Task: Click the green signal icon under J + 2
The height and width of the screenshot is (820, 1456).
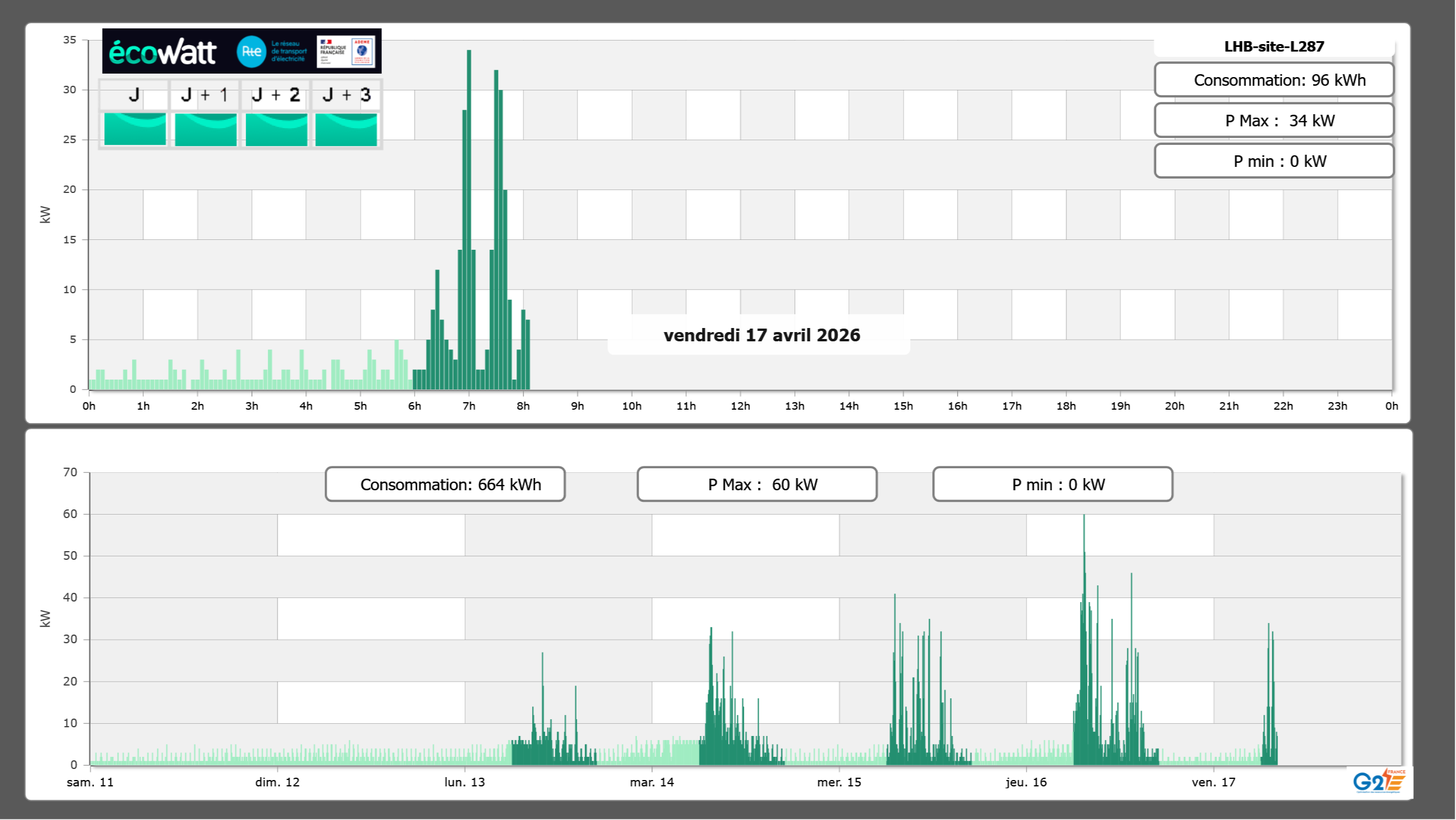Action: point(277,129)
